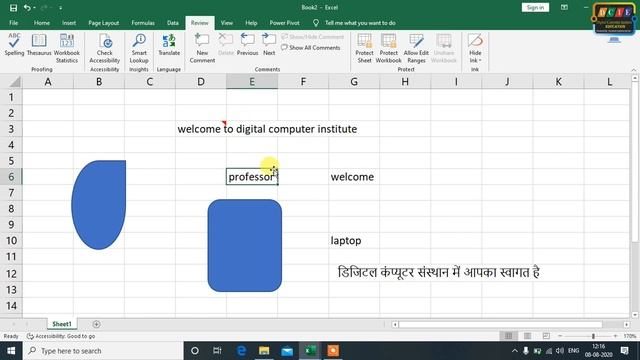Viewport: 640px width, 360px height.
Task: Open the Help tab
Action: [251, 23]
